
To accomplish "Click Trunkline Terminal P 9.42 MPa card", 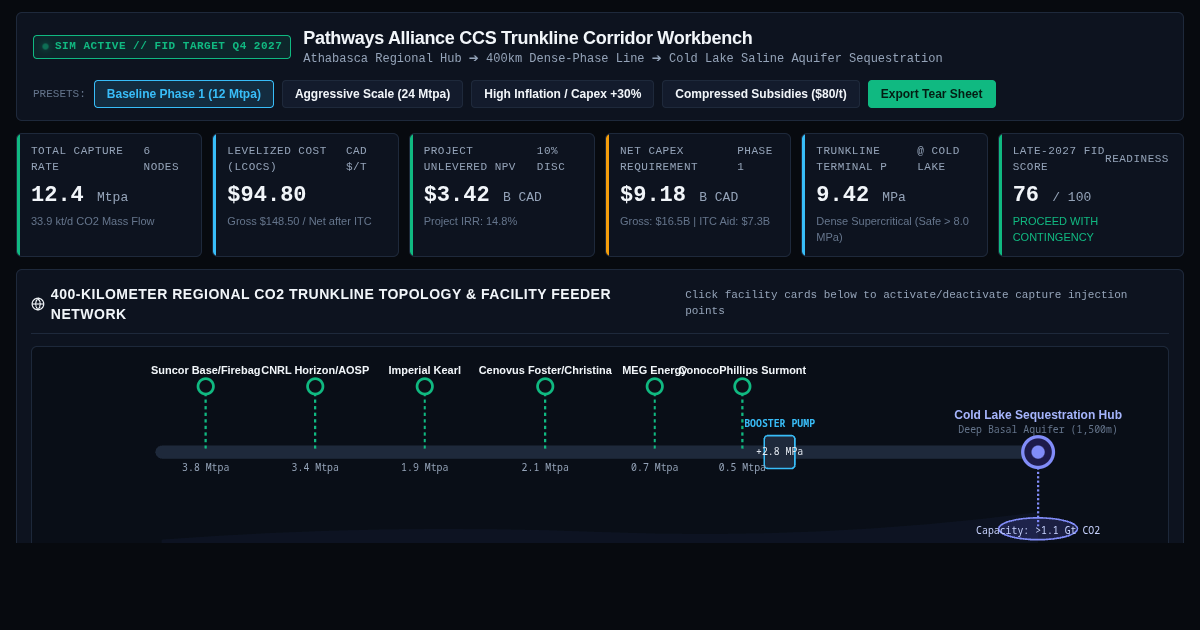I will click(x=894, y=195).
